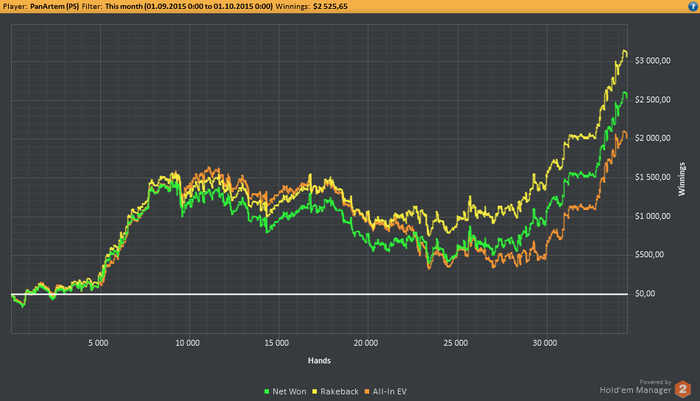Click the This month filter date range
This screenshot has height=401, width=700.
tap(189, 6)
